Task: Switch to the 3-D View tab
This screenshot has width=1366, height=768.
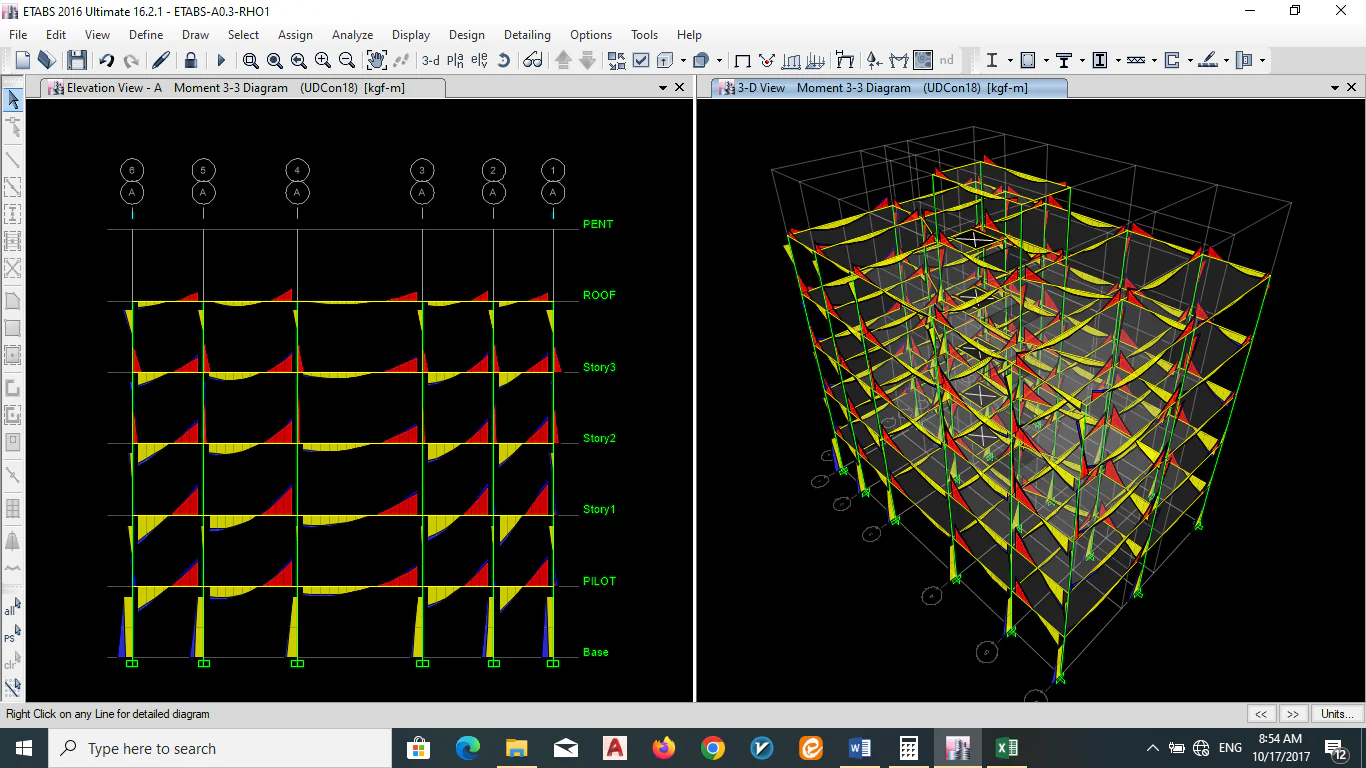Action: [x=760, y=88]
